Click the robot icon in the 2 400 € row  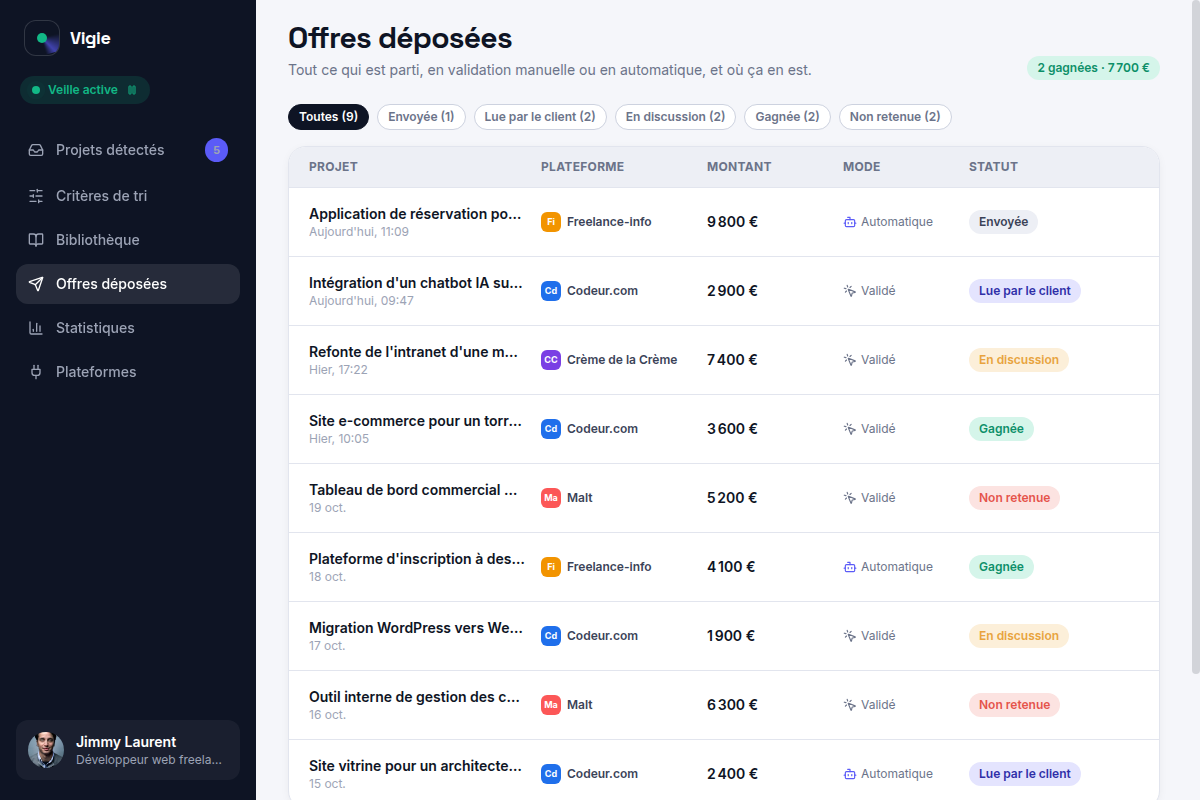[x=850, y=774]
